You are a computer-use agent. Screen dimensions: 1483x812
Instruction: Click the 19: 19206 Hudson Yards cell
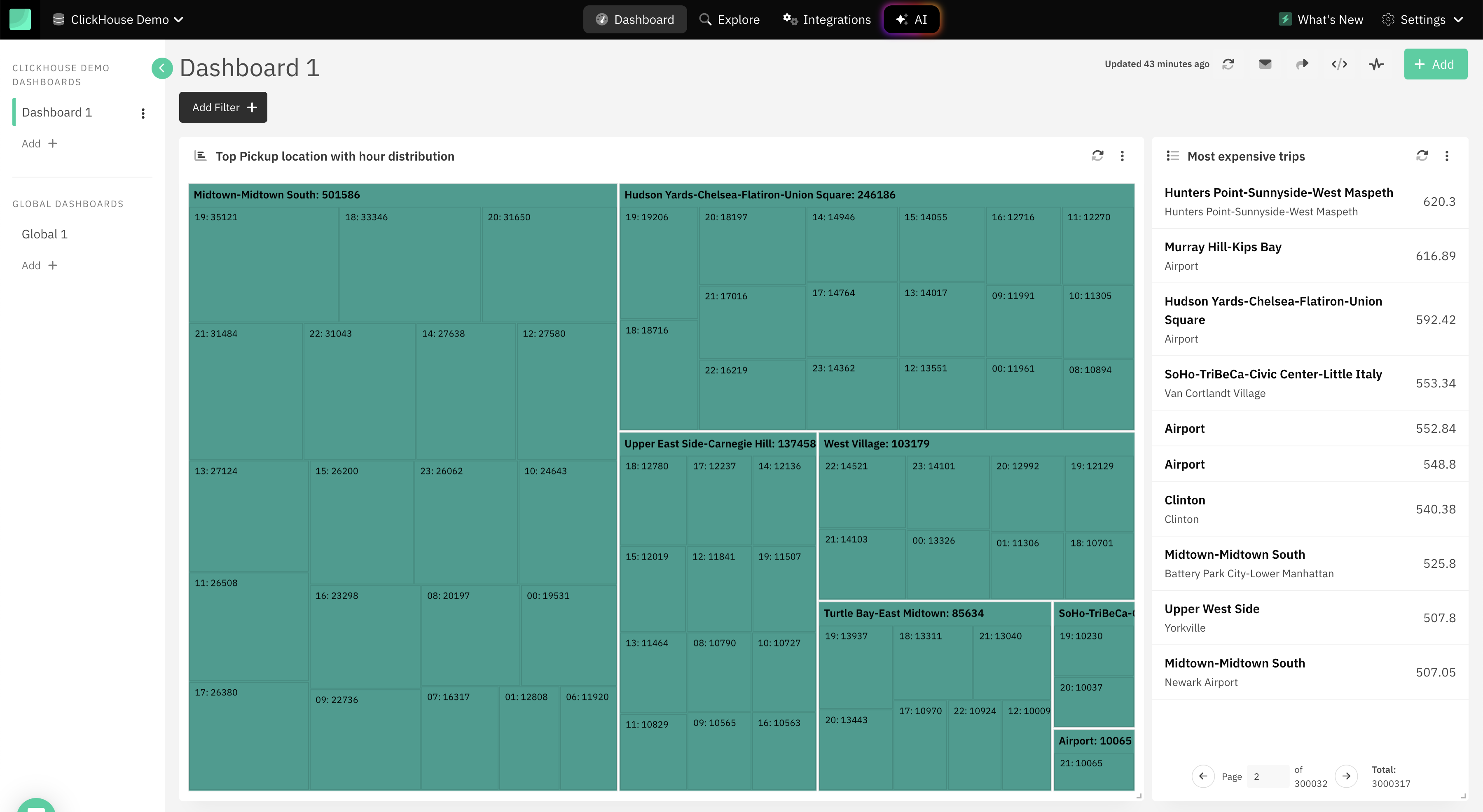pyautogui.click(x=659, y=262)
